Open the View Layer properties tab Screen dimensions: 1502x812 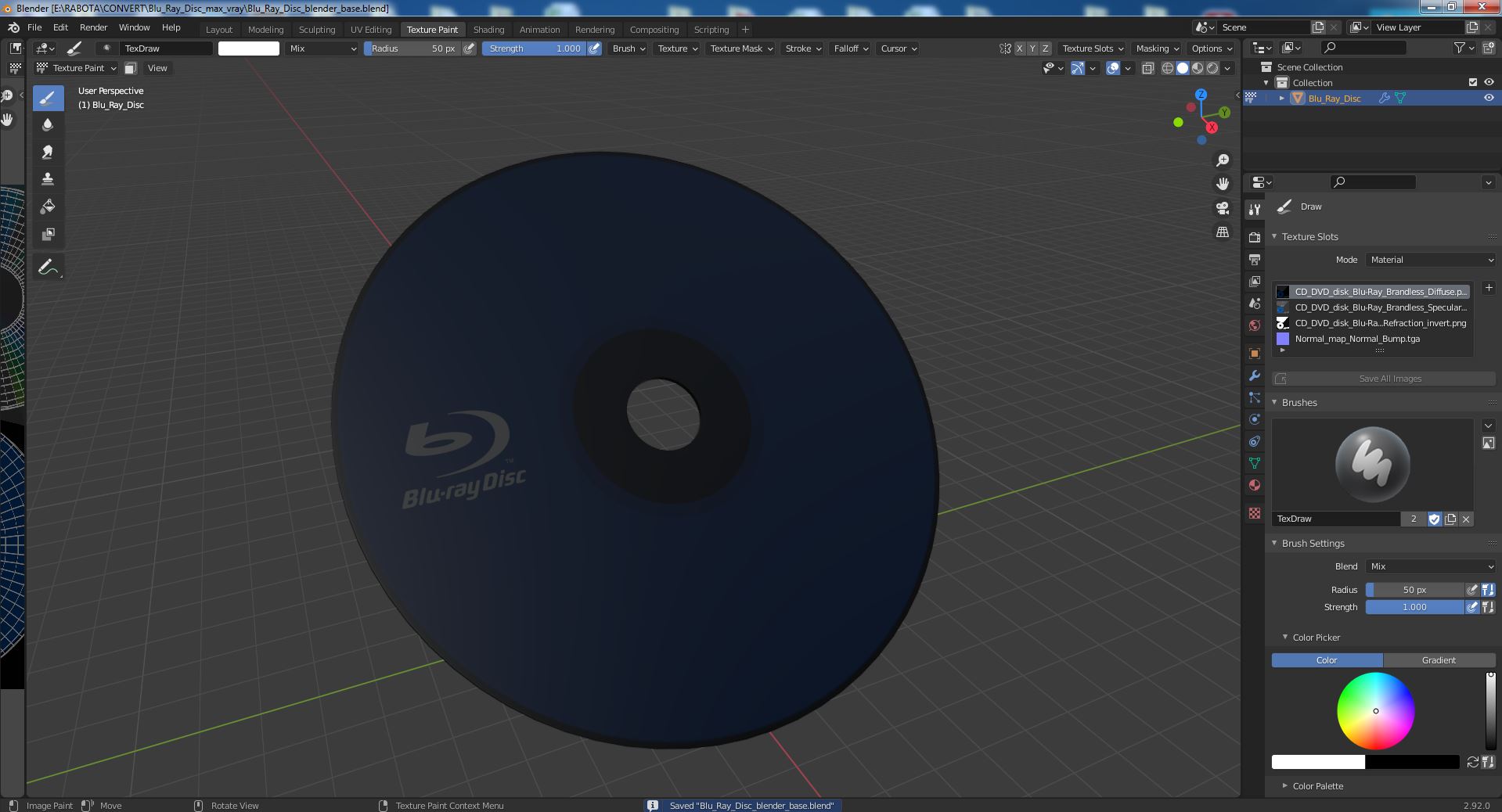(1255, 281)
